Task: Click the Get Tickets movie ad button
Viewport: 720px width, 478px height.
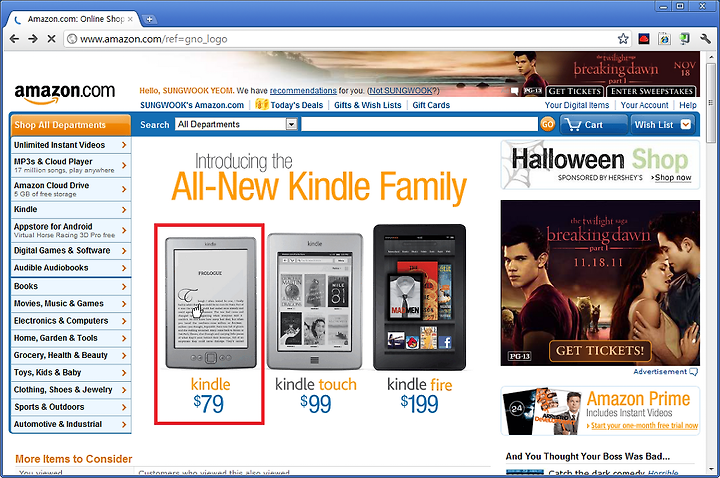Action: pos(600,351)
